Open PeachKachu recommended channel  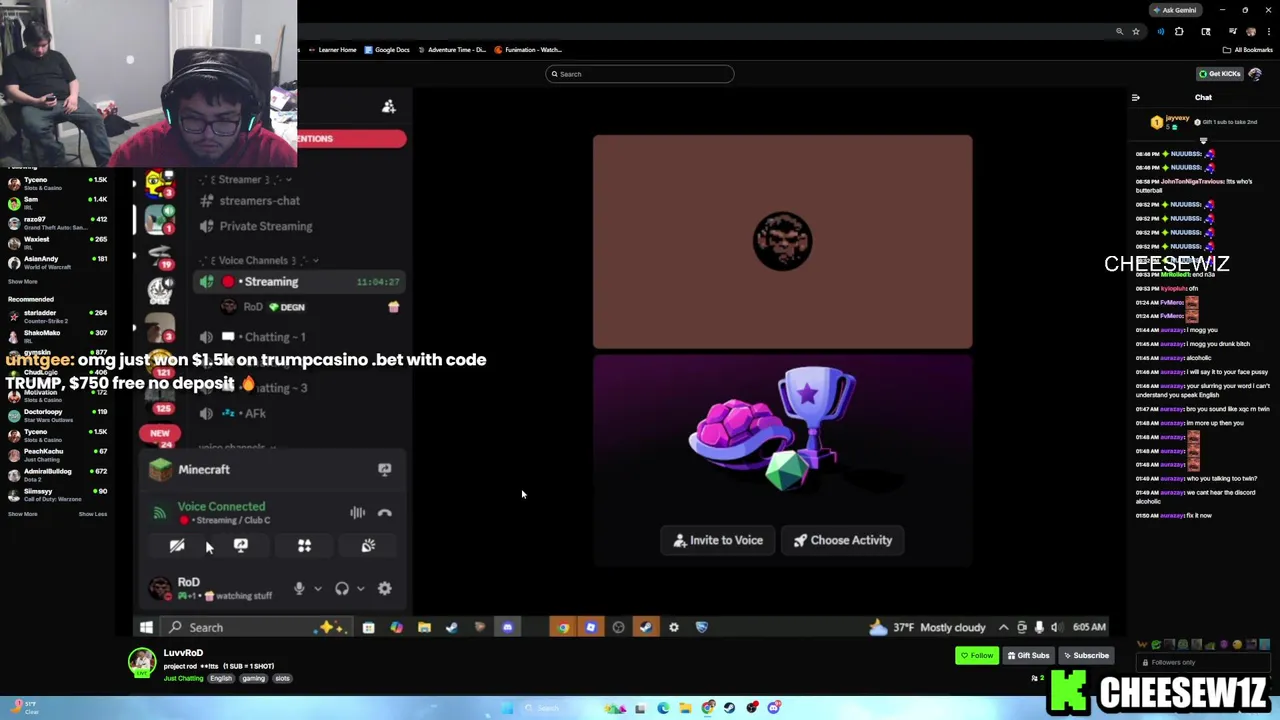pyautogui.click(x=58, y=455)
